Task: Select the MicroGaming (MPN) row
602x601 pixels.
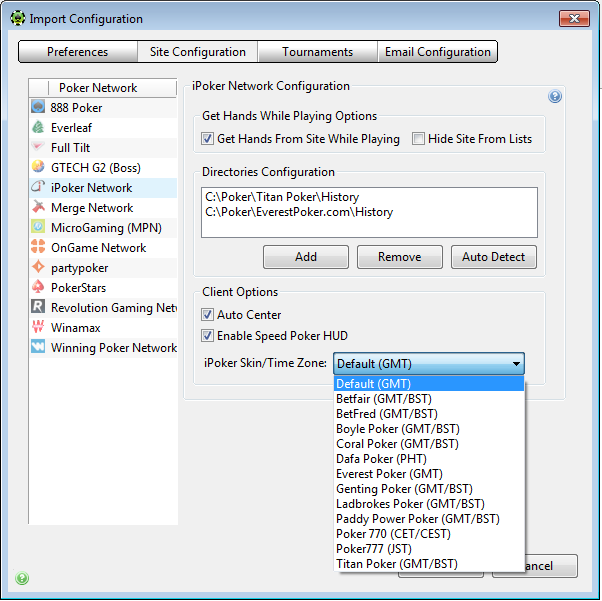Action: pos(103,227)
